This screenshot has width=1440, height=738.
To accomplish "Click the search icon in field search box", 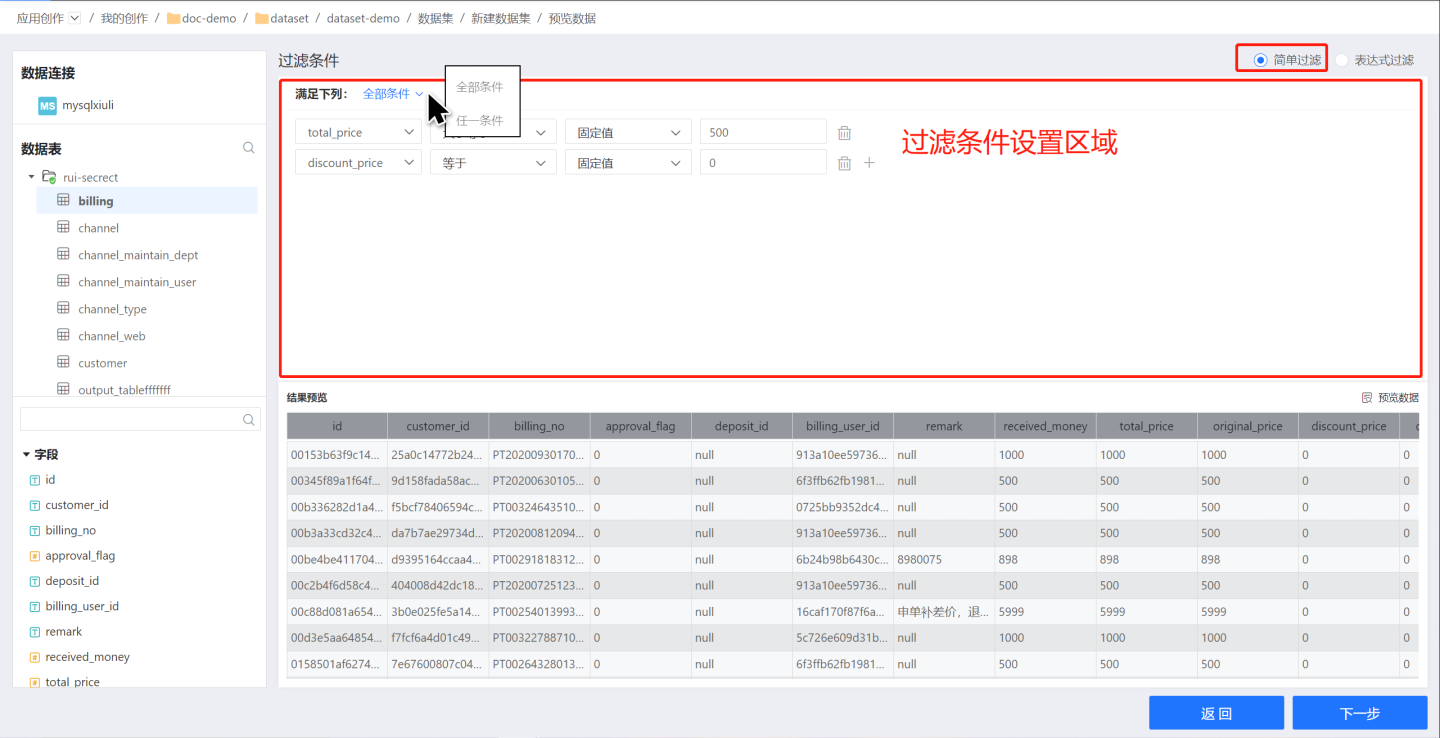I will click(x=249, y=420).
